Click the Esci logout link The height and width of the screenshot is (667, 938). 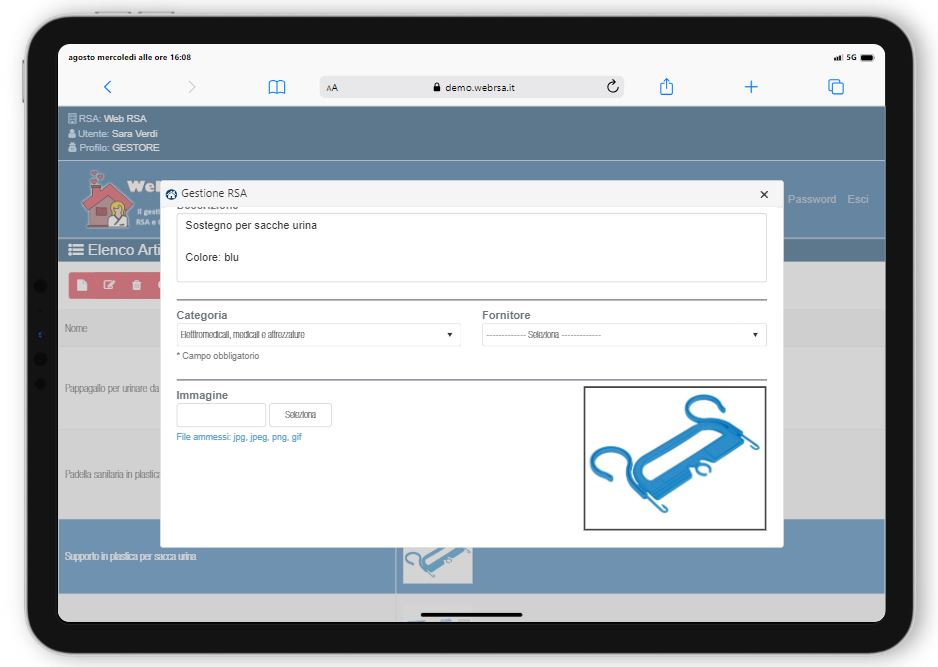858,199
